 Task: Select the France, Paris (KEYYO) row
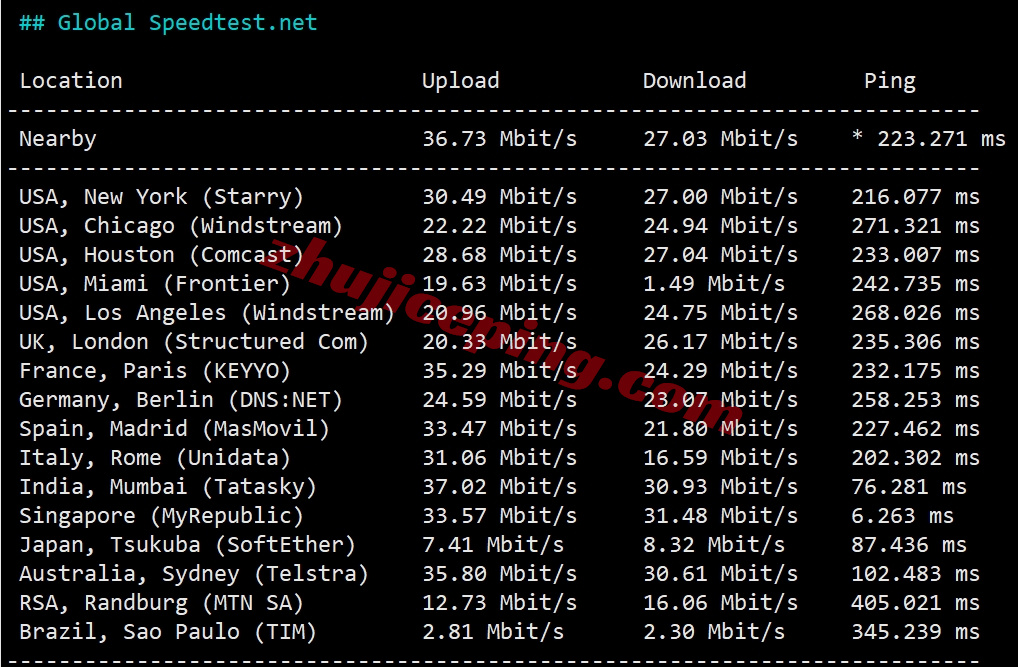(x=155, y=371)
